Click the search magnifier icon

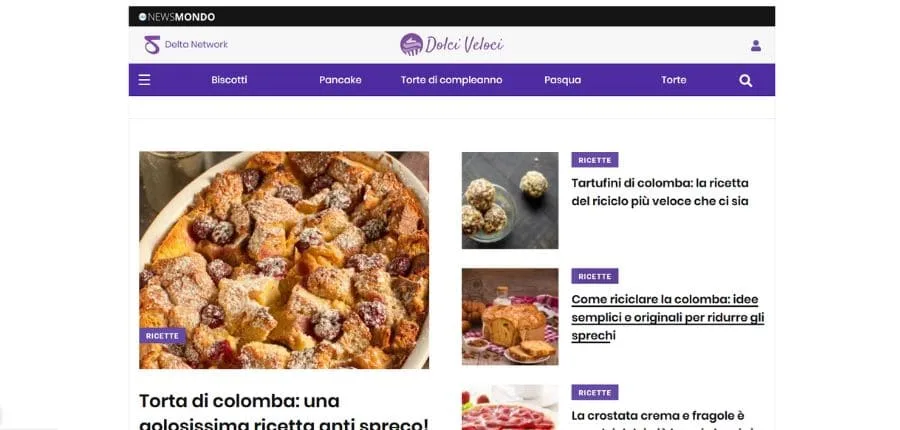pyautogui.click(x=746, y=80)
